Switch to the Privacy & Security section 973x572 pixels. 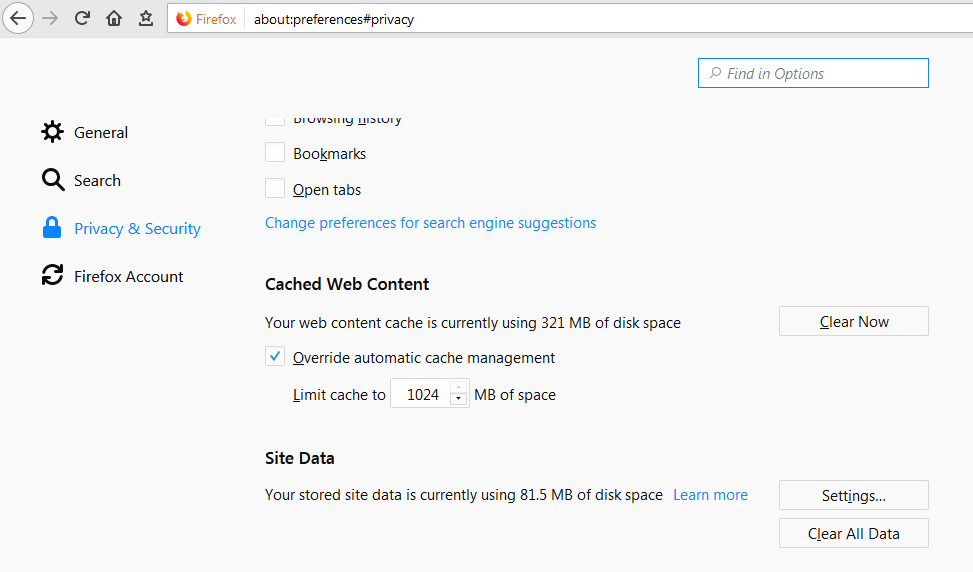click(x=137, y=228)
